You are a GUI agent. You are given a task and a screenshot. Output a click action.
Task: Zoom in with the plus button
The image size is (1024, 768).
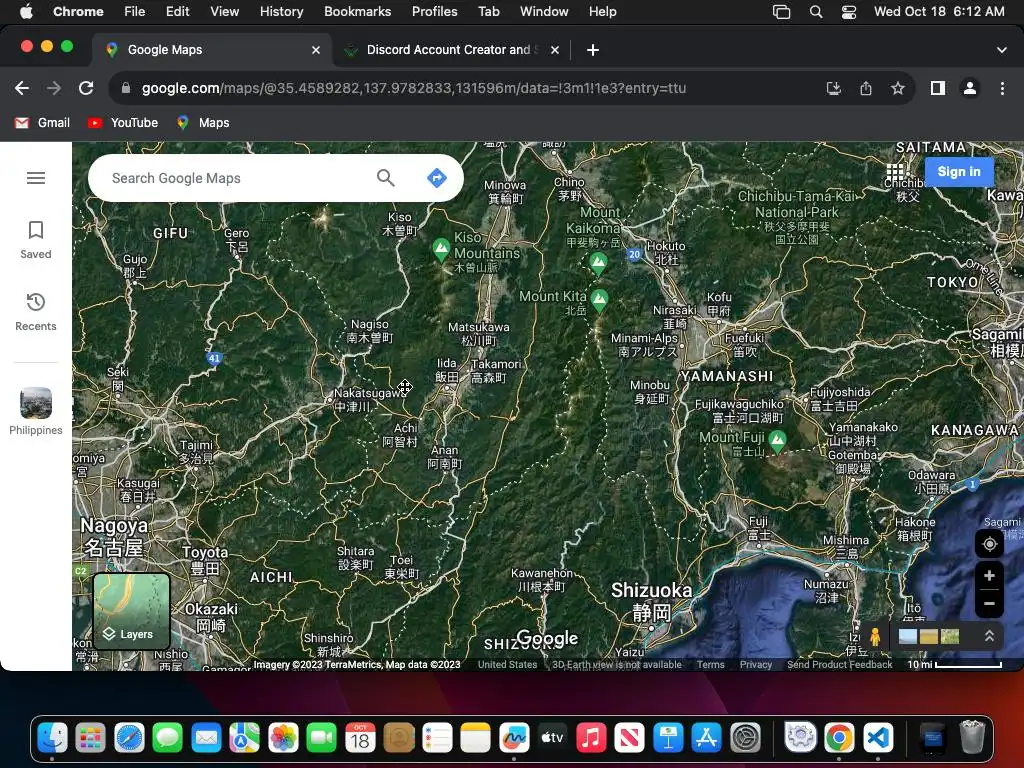(989, 575)
